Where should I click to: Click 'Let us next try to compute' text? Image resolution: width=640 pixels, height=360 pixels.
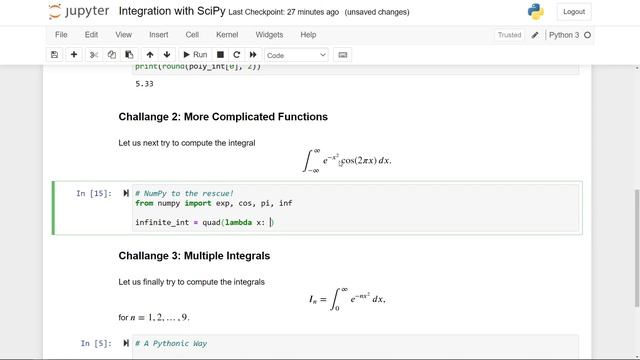(x=187, y=143)
